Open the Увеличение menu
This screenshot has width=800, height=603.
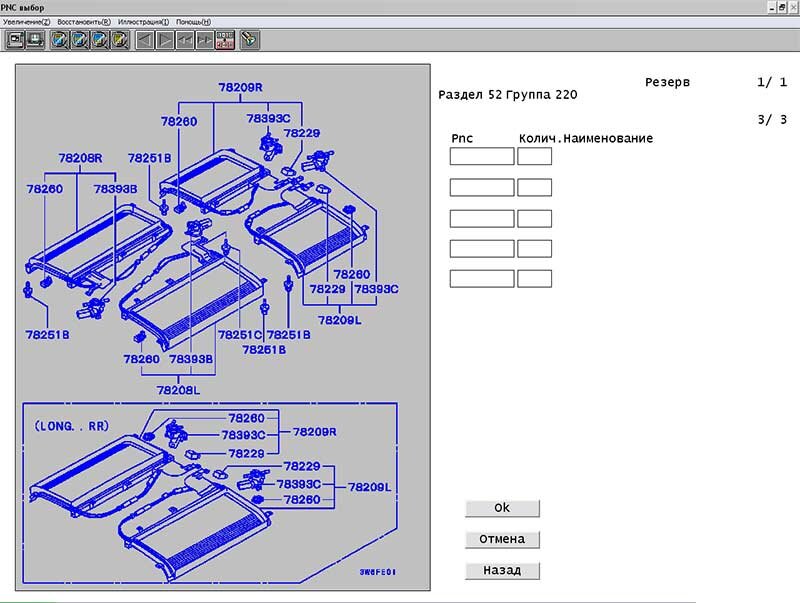tap(27, 21)
